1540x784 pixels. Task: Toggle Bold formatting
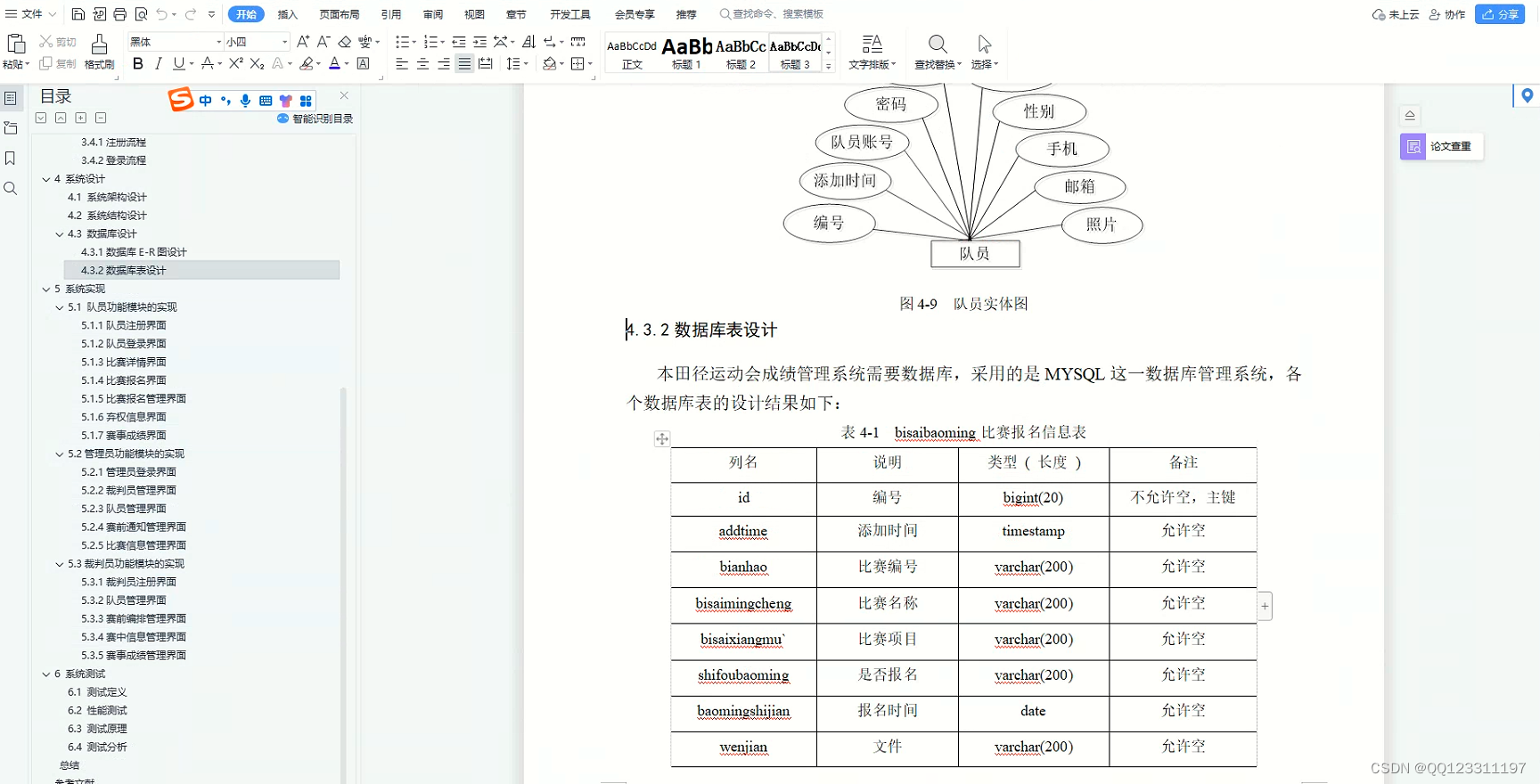click(x=138, y=63)
